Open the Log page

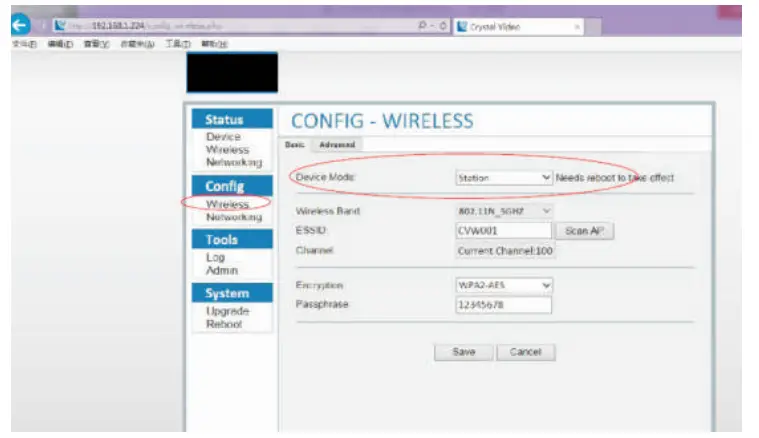(x=215, y=257)
